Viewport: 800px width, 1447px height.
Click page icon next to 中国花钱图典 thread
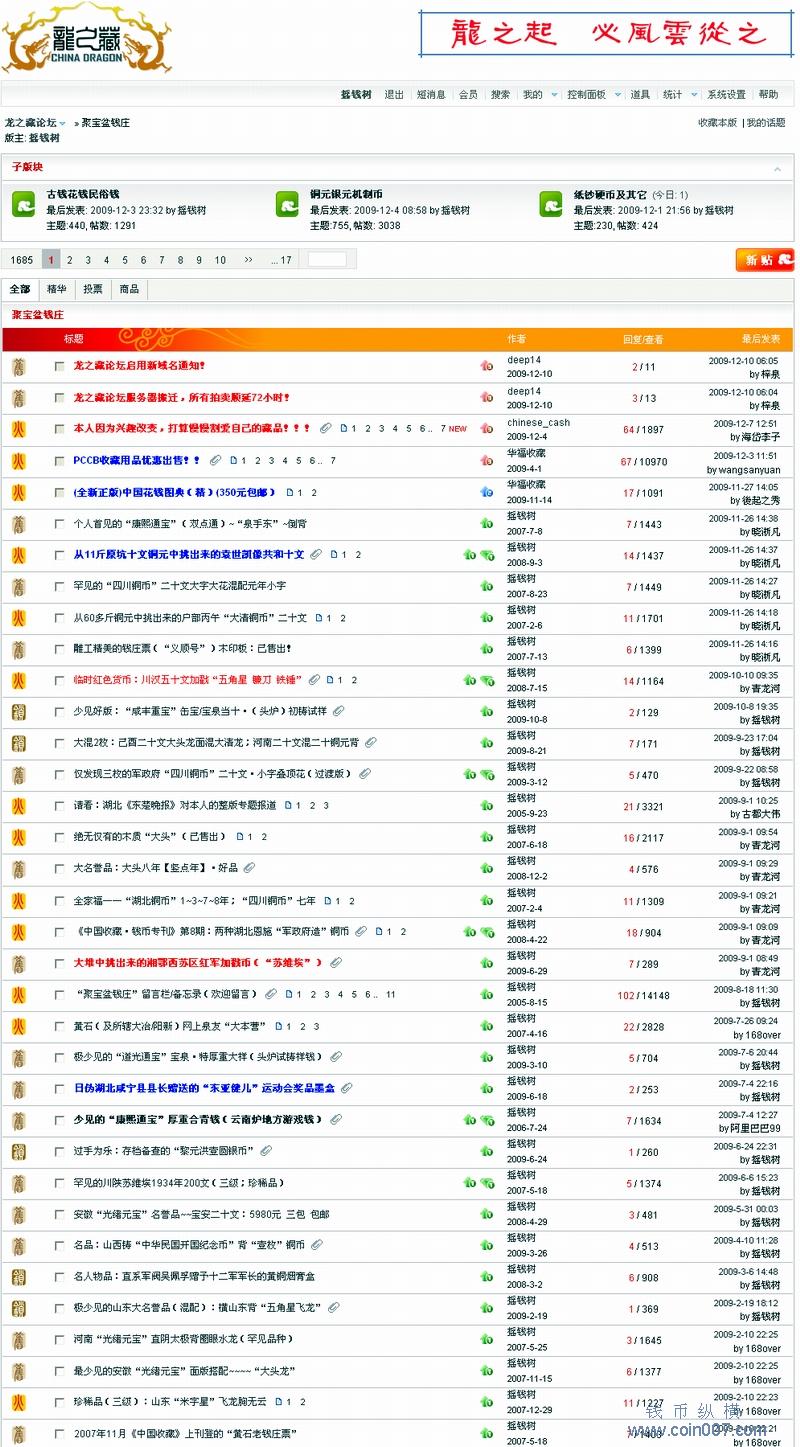point(290,492)
